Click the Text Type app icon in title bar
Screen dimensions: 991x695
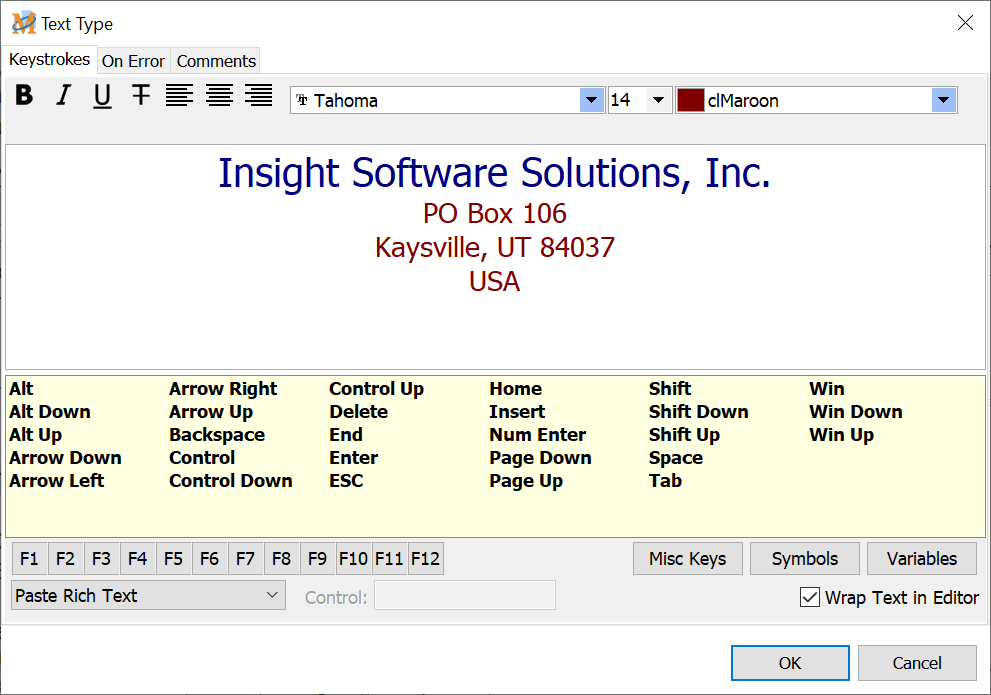point(23,23)
